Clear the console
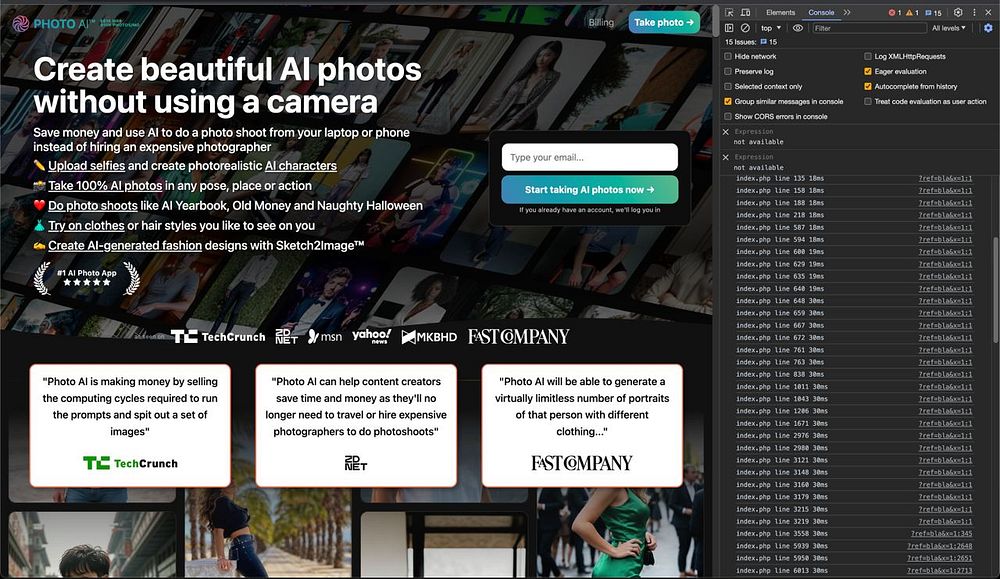 tap(745, 28)
